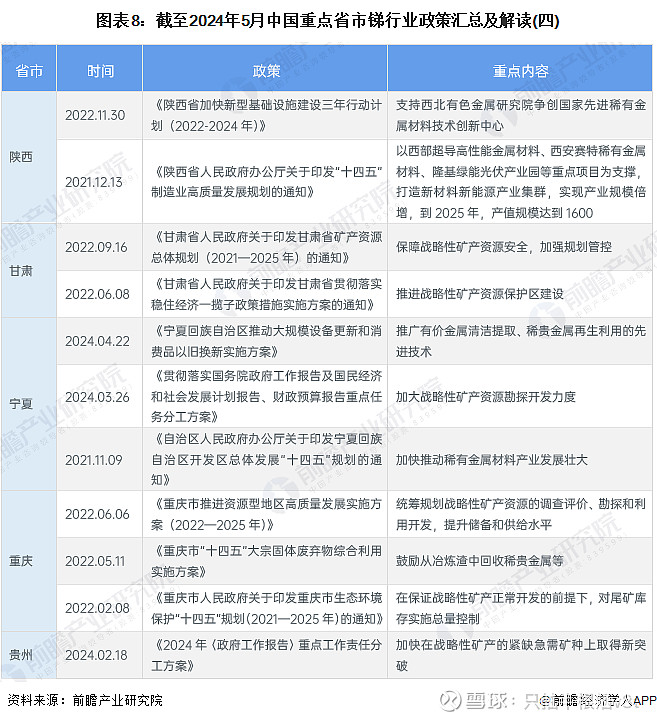Click the date 2022.11.30

coord(95,115)
